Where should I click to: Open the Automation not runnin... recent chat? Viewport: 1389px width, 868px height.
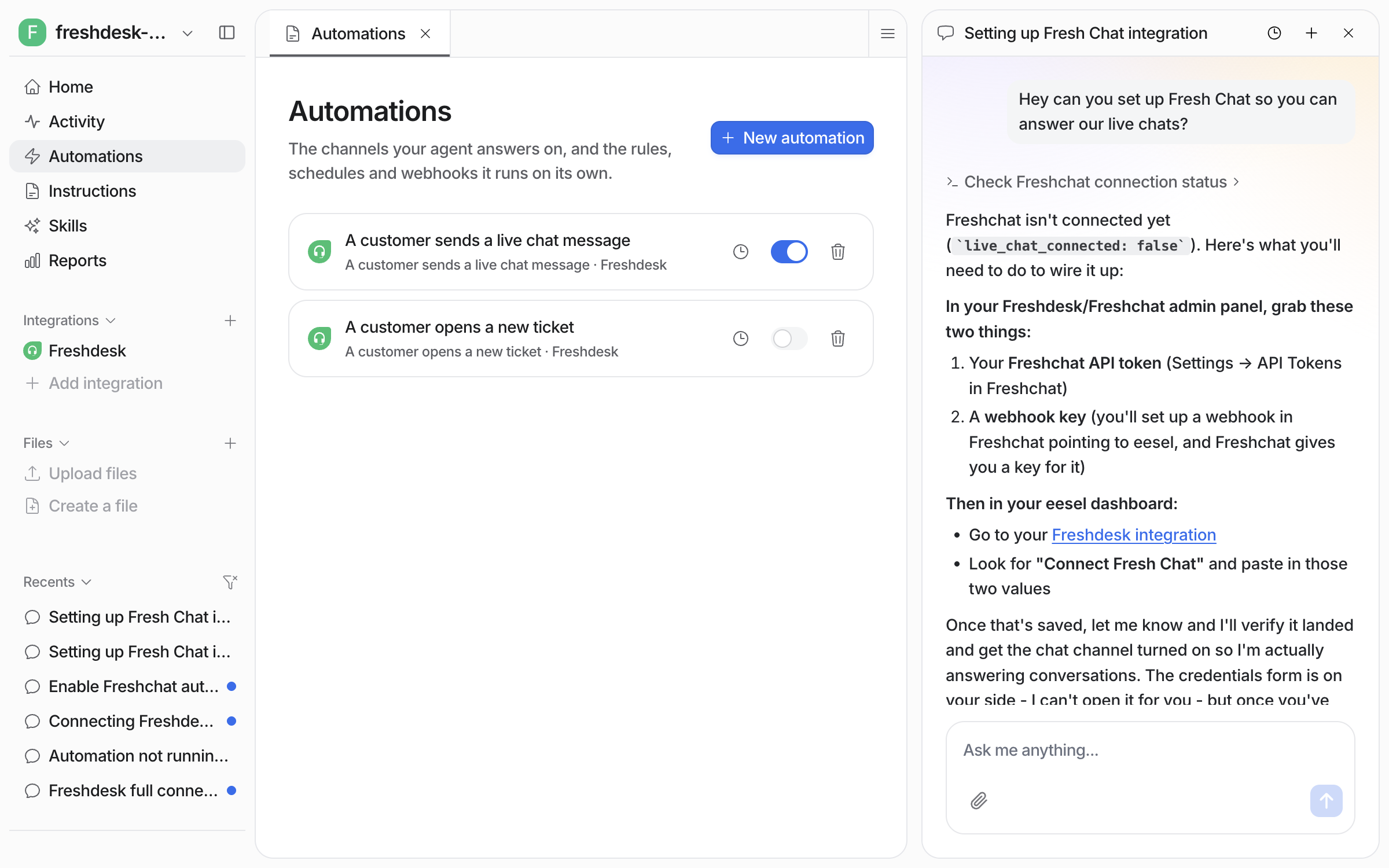(x=127, y=756)
